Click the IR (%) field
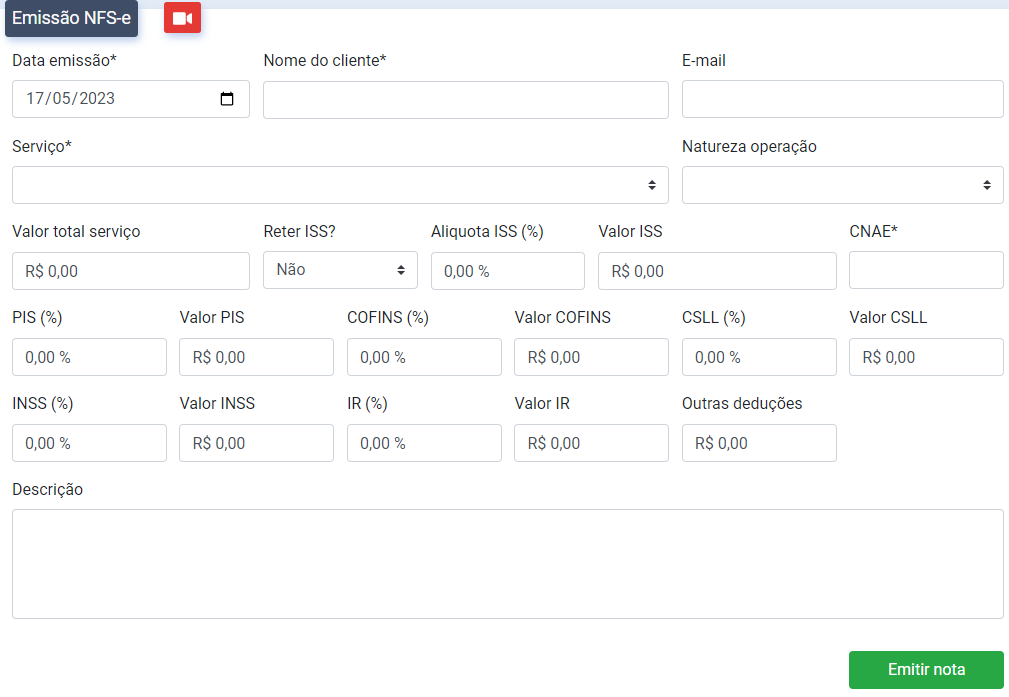 (424, 443)
